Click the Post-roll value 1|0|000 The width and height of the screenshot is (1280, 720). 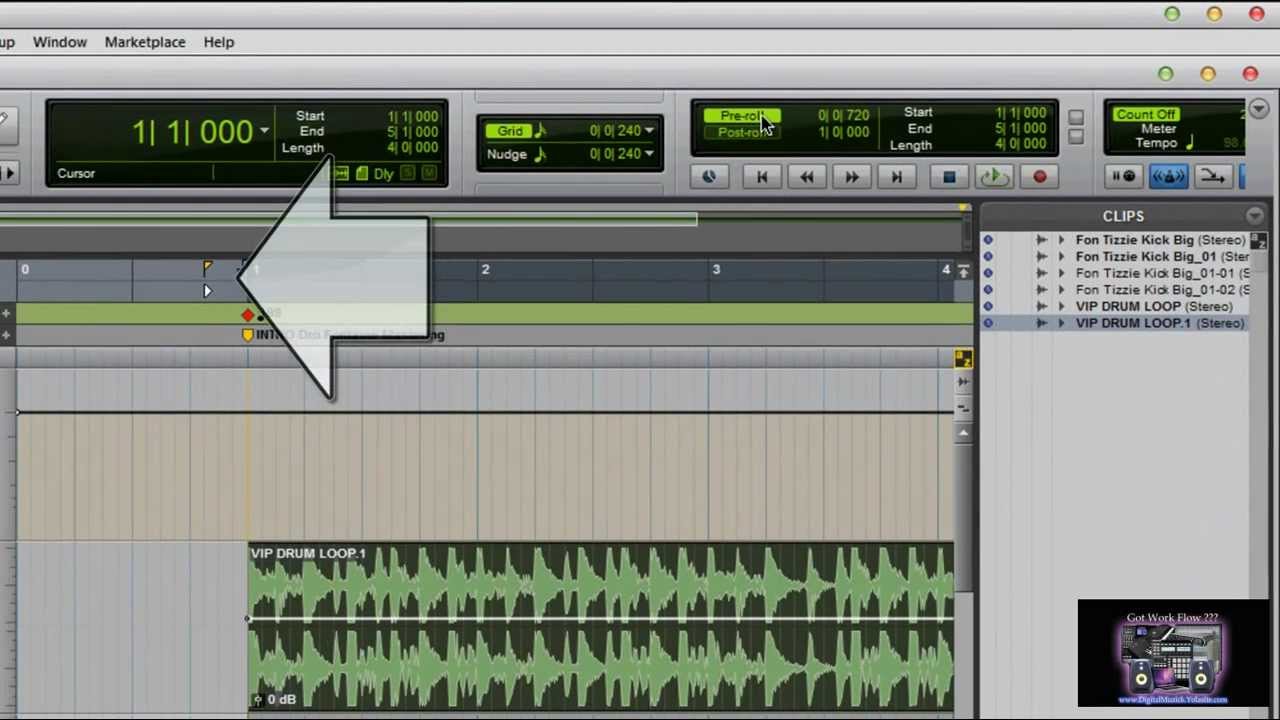coord(843,132)
